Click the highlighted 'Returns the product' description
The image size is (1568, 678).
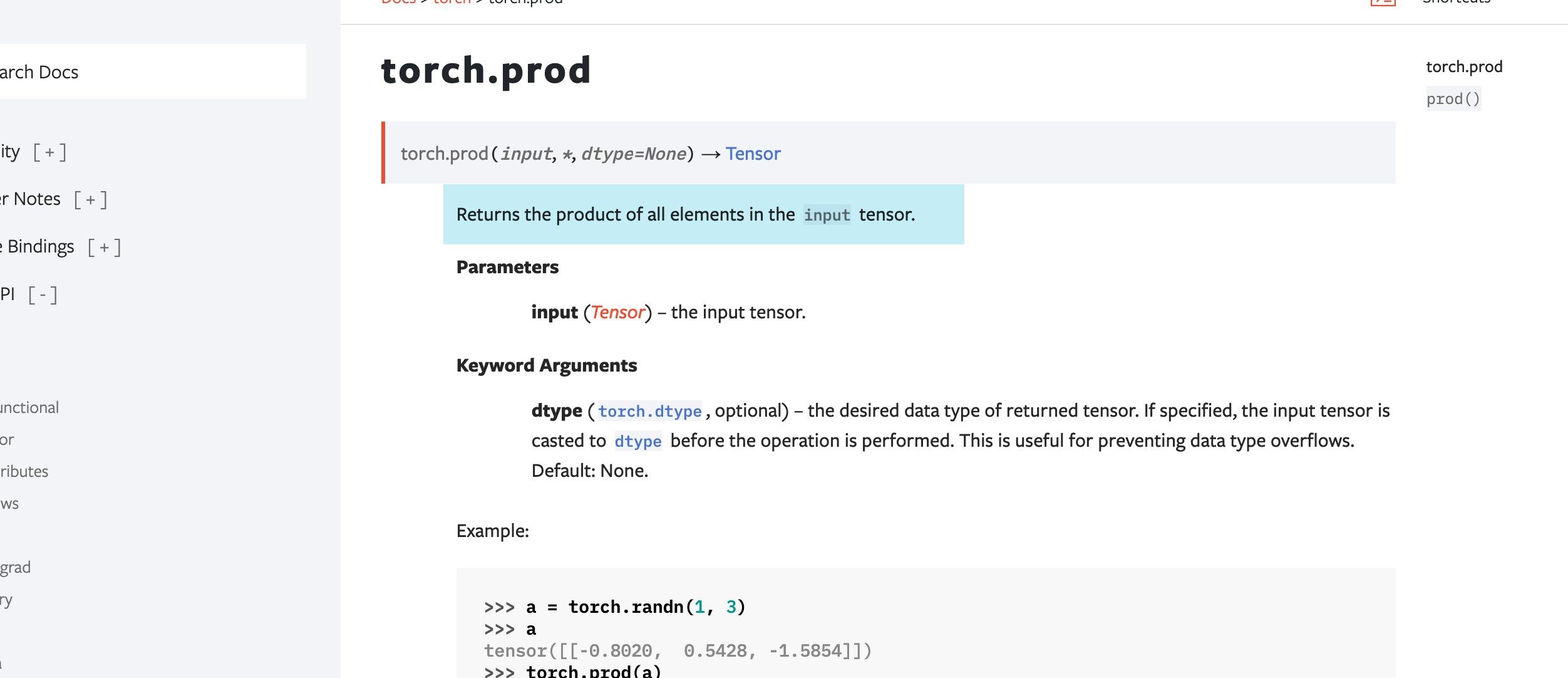pos(704,214)
